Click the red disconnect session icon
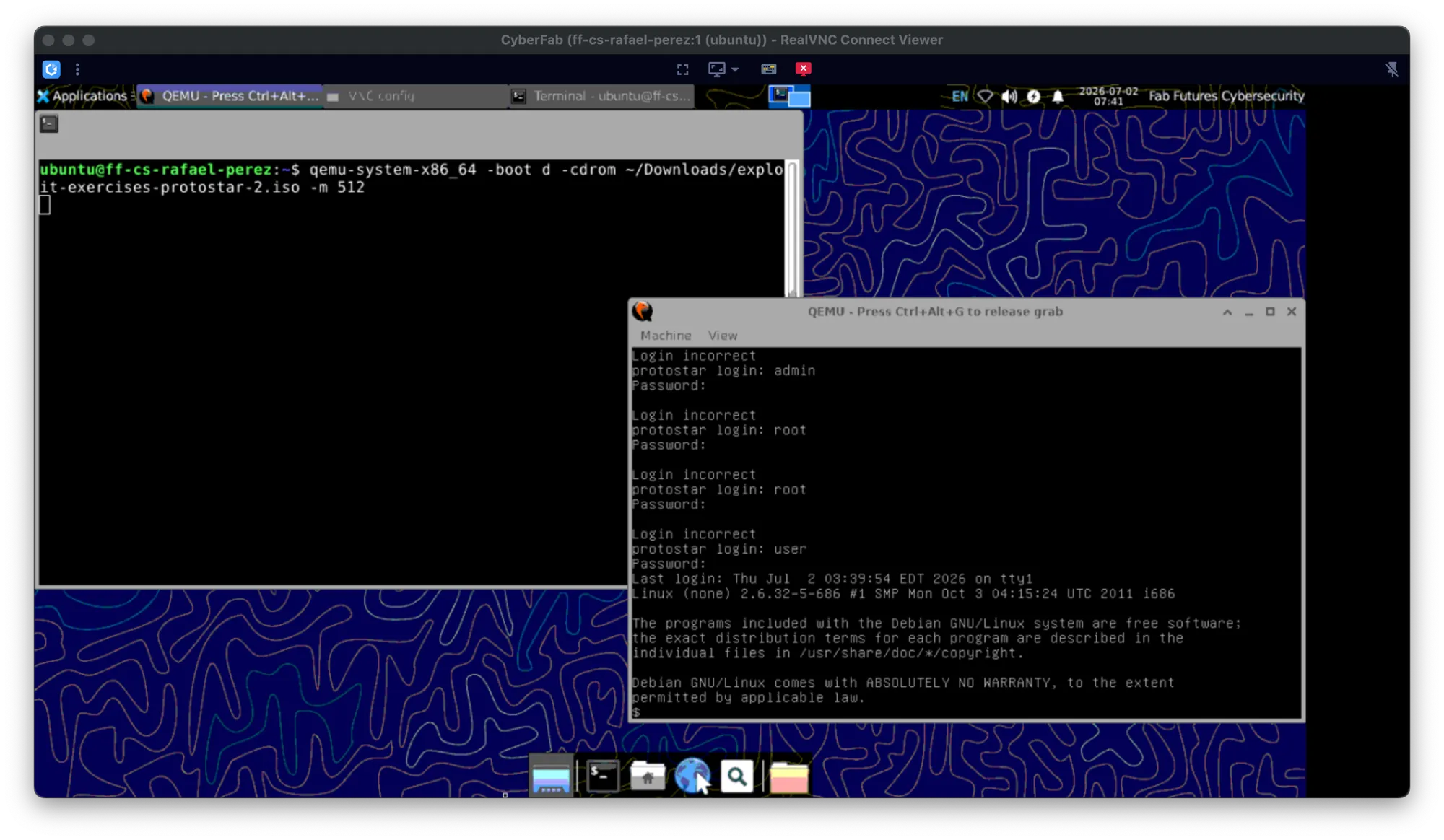 tap(803, 69)
